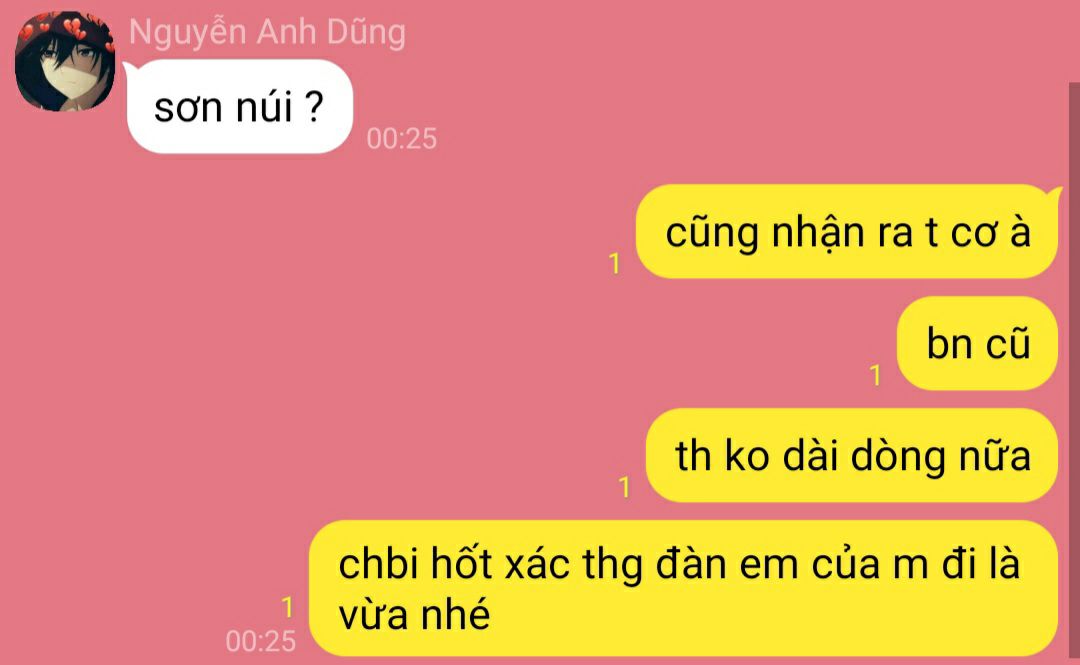1080x665 pixels.
Task: Click the word 'Dũng' in the sender name
Action: 366,33
